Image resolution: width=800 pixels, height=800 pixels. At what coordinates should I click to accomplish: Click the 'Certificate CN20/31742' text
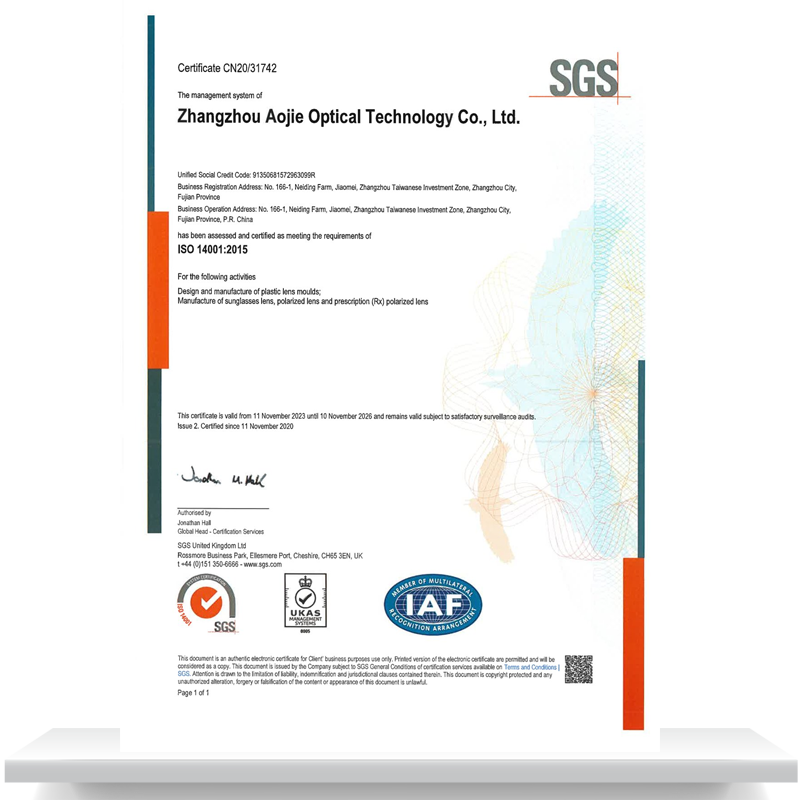227,68
